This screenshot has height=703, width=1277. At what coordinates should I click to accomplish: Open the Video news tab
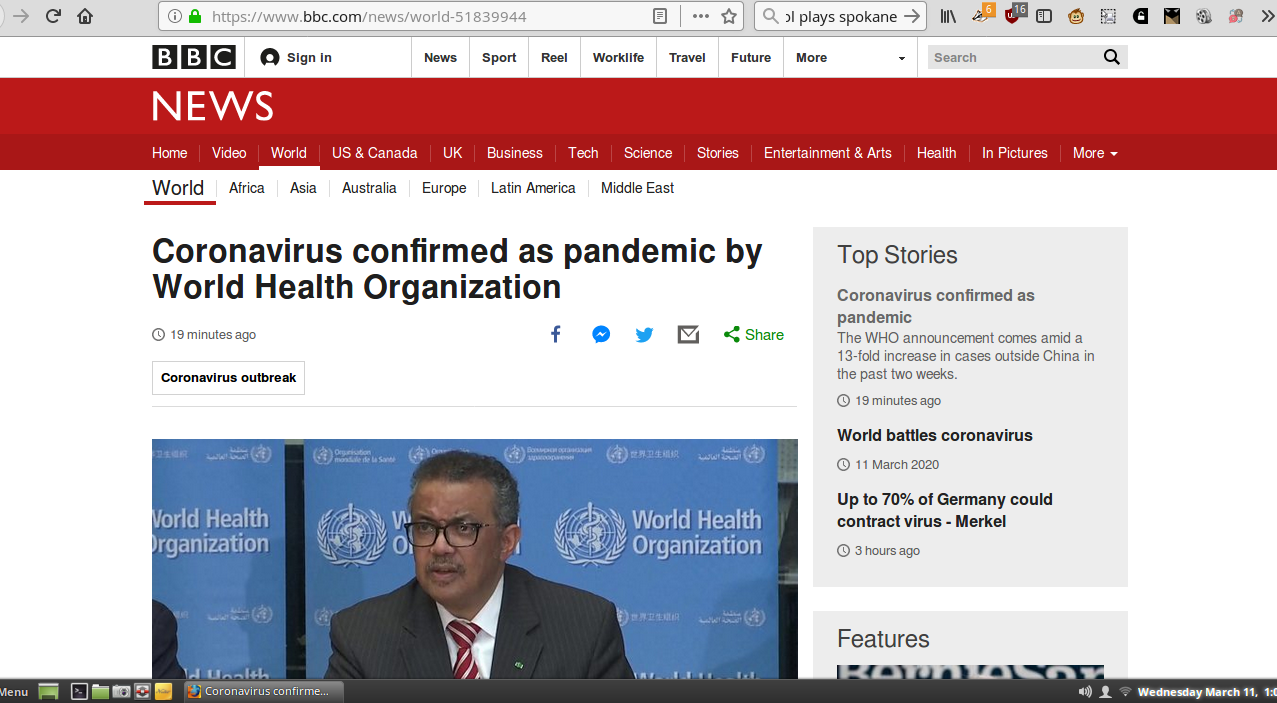click(229, 153)
